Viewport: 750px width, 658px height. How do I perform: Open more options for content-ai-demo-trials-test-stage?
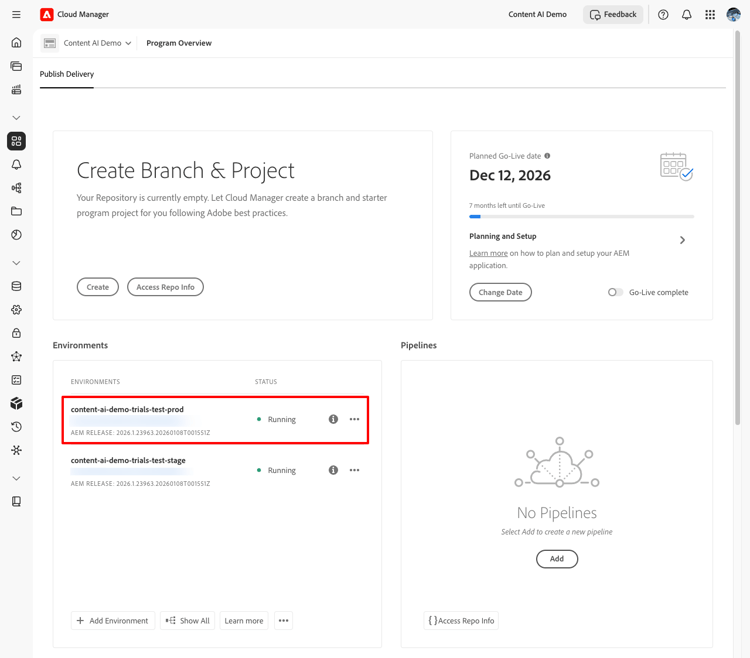[x=354, y=470]
